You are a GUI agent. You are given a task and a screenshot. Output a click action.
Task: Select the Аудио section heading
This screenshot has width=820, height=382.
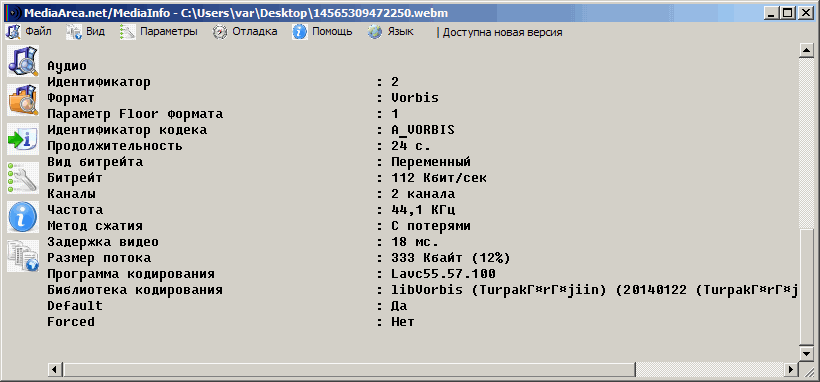point(67,66)
